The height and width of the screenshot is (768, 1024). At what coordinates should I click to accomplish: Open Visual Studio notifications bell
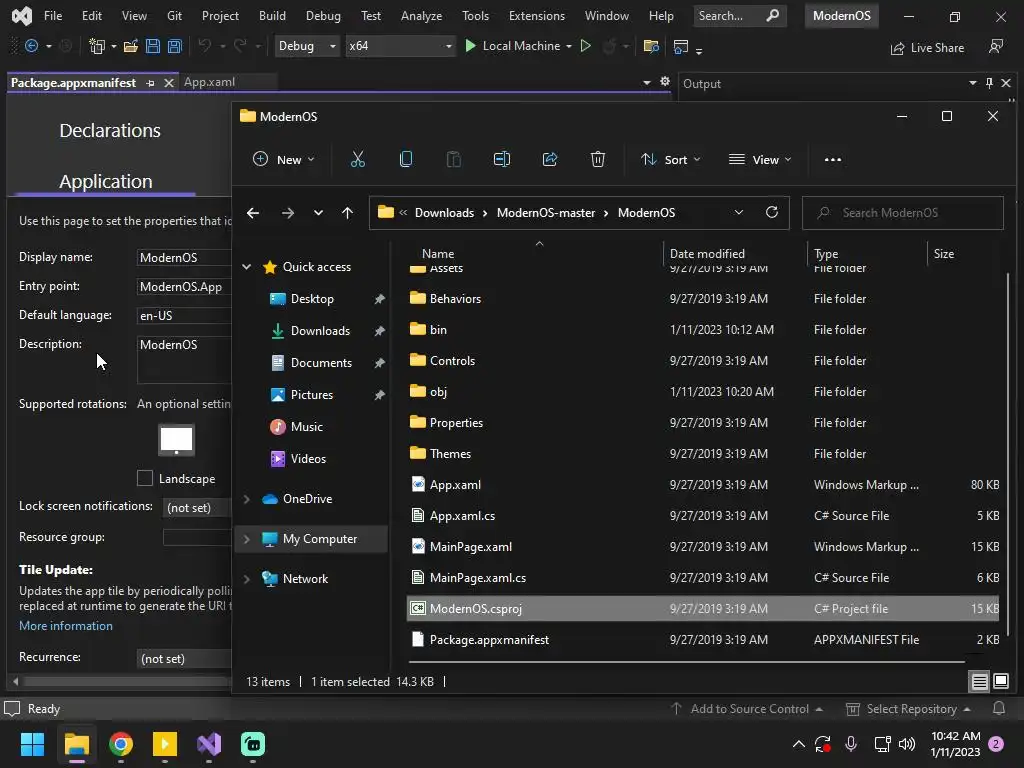pyautogui.click(x=999, y=709)
